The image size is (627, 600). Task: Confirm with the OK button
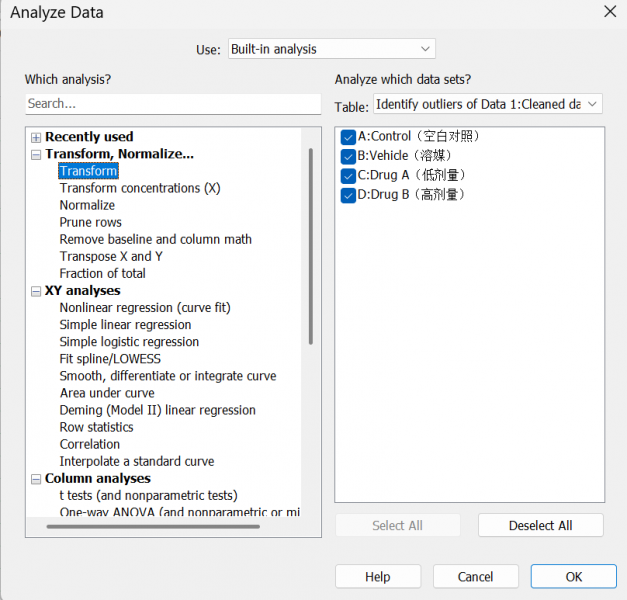point(573,576)
